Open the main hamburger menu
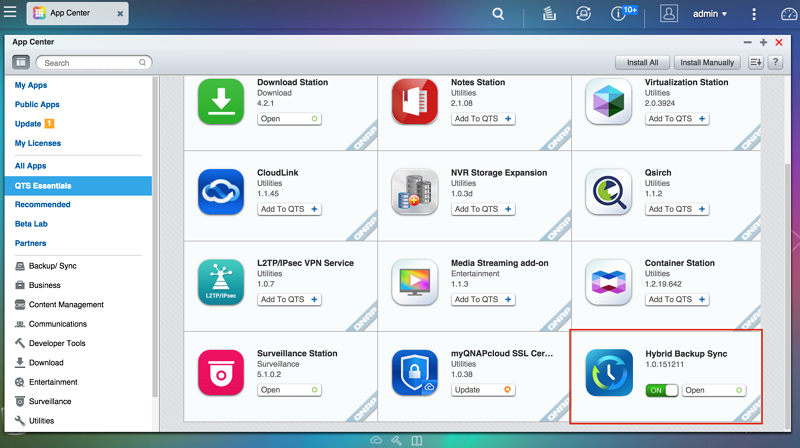Screen dimensions: 800x448 [10, 12]
